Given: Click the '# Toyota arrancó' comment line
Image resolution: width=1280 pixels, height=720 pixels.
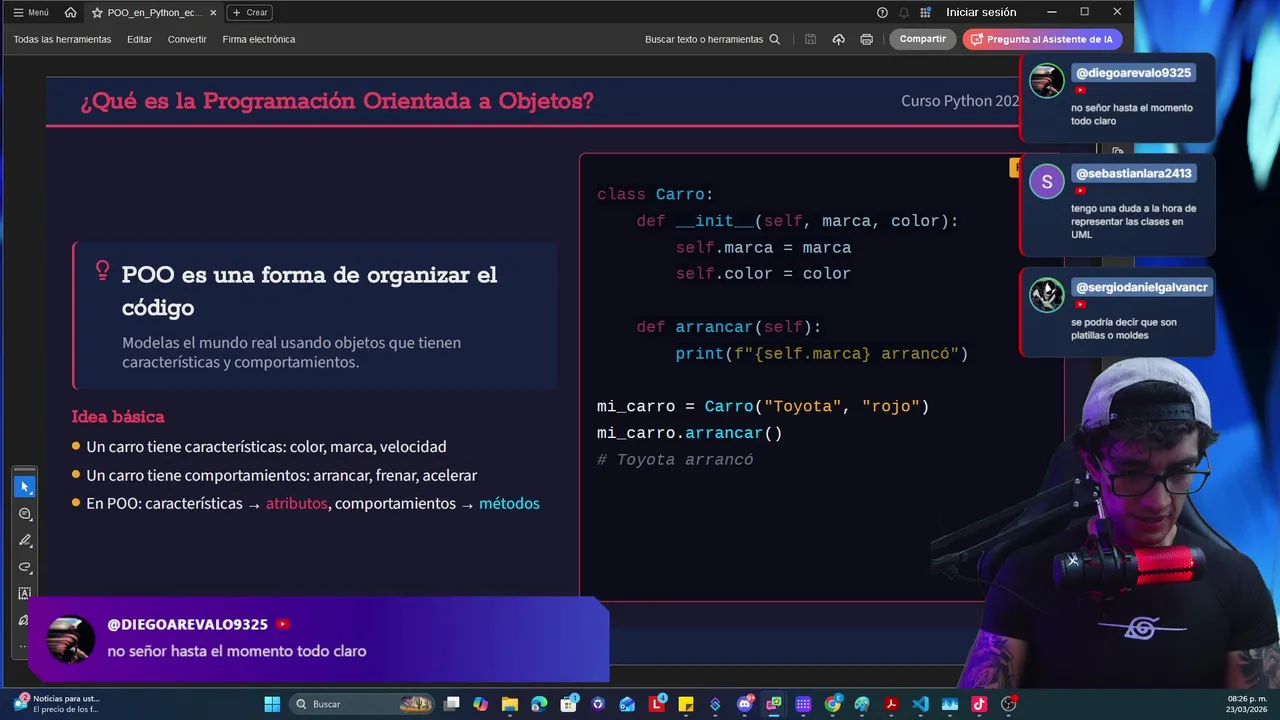Looking at the screenshot, I should [675, 460].
